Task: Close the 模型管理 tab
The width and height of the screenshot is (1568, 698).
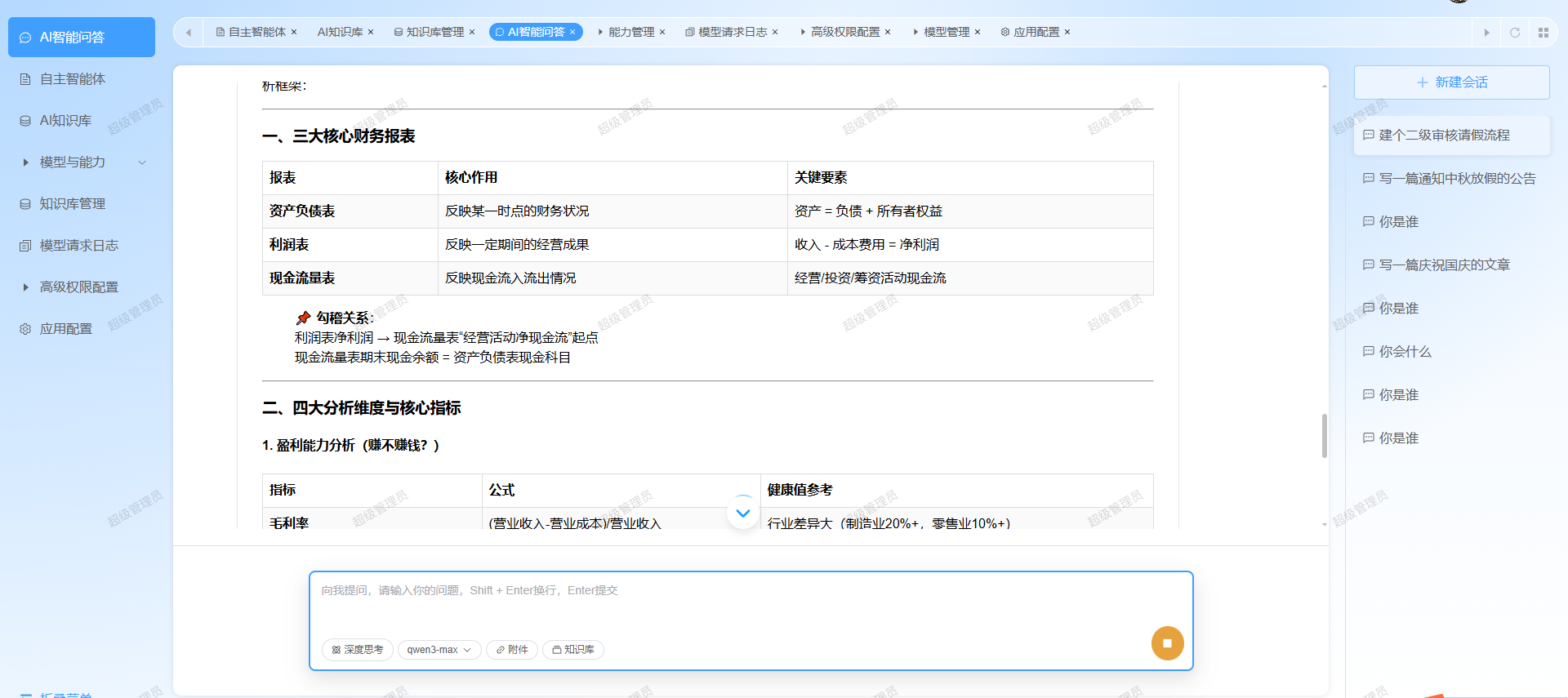Action: pyautogui.click(x=978, y=33)
